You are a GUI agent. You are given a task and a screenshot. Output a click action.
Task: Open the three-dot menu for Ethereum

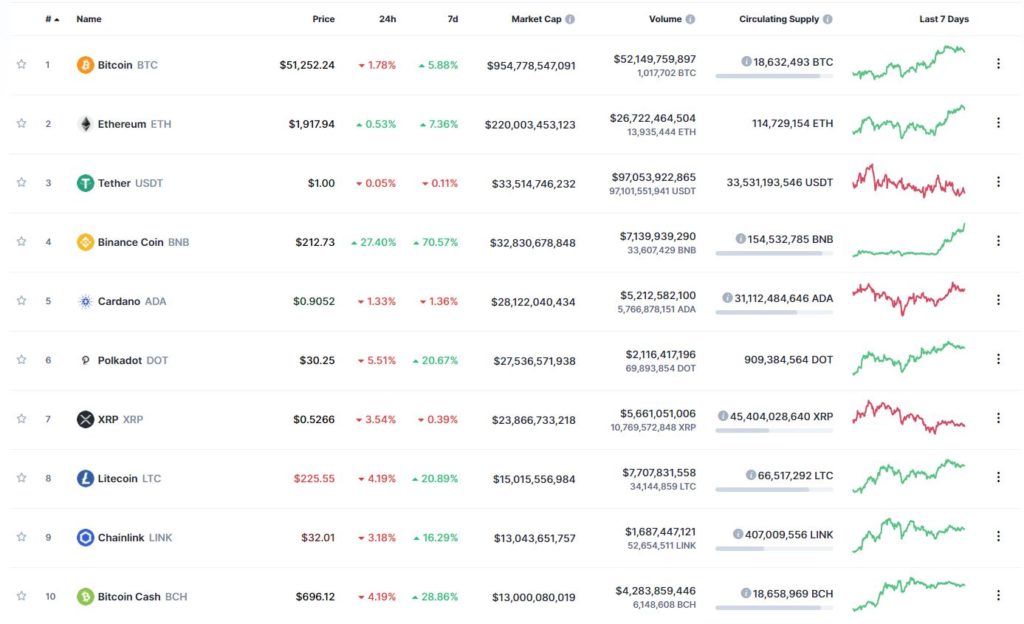pos(998,123)
